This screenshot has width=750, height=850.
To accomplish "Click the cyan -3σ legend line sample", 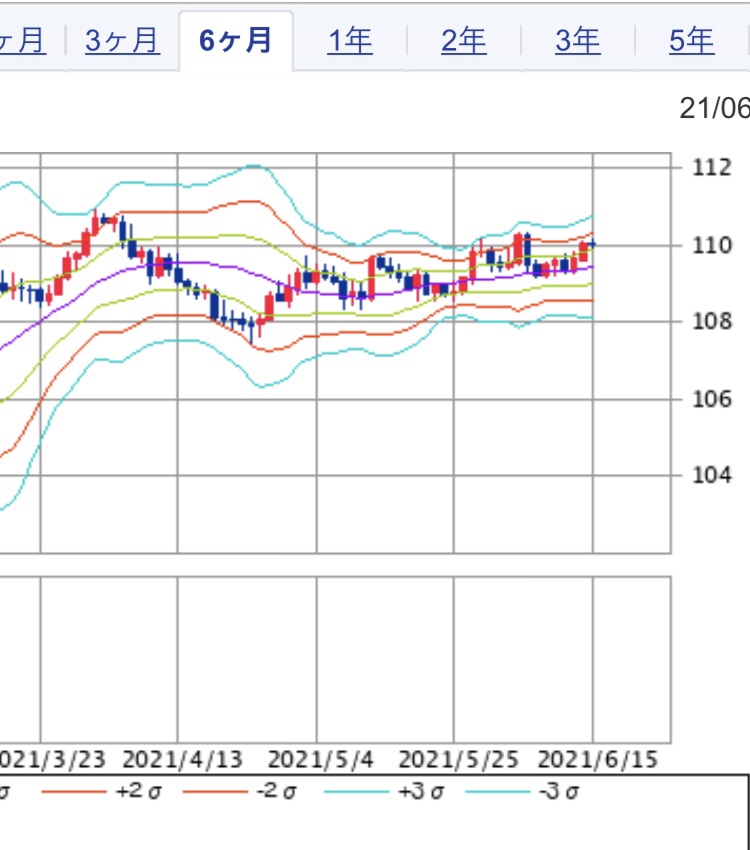I will (x=497, y=792).
